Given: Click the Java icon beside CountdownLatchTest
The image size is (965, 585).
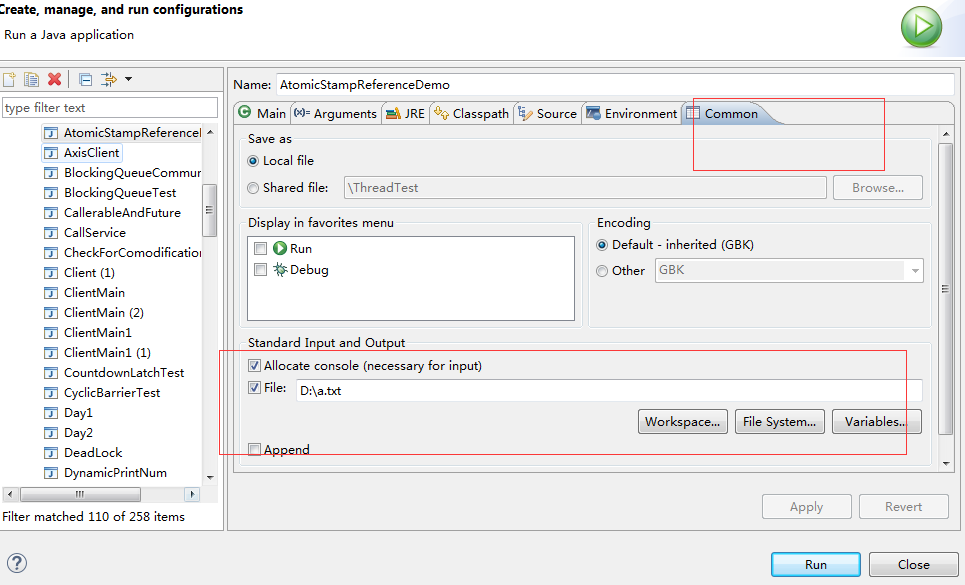Looking at the screenshot, I should pos(52,373).
